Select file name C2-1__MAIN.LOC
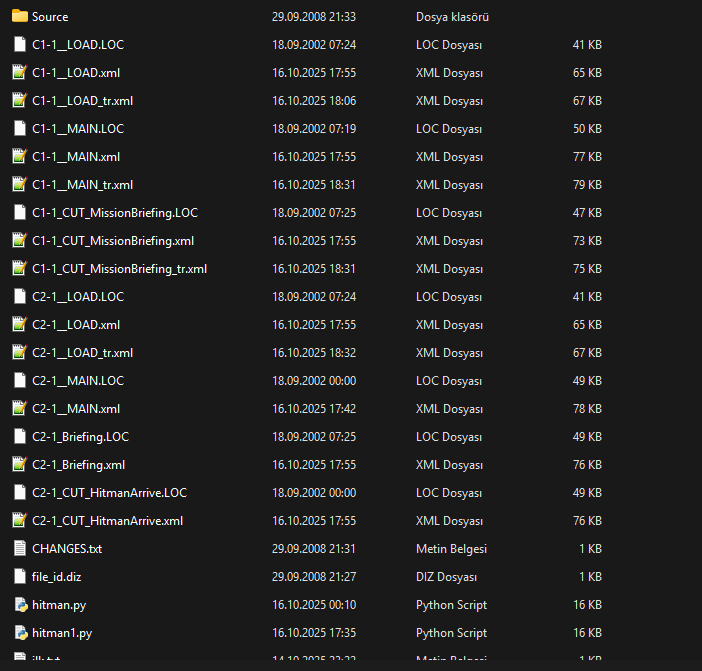Screen dimensions: 702x671 78,381
